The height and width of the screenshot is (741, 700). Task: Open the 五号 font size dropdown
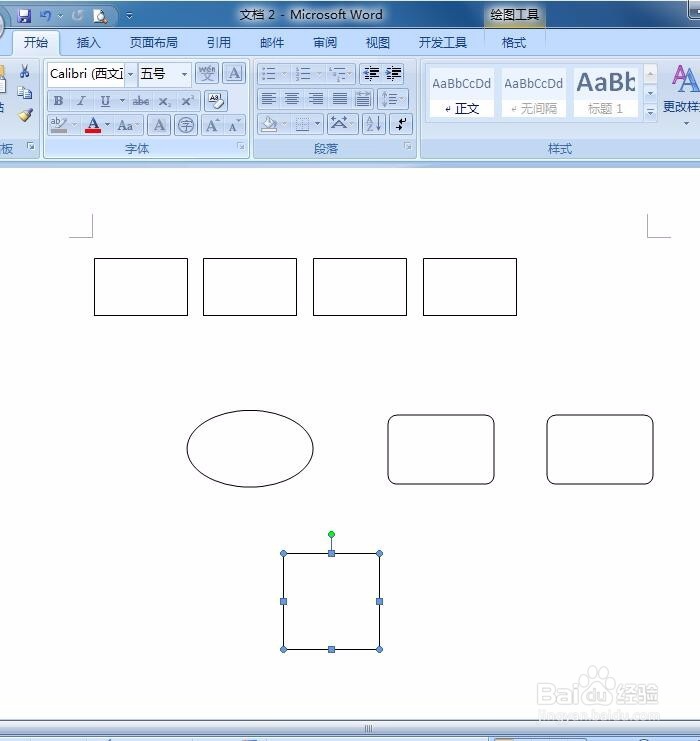184,75
